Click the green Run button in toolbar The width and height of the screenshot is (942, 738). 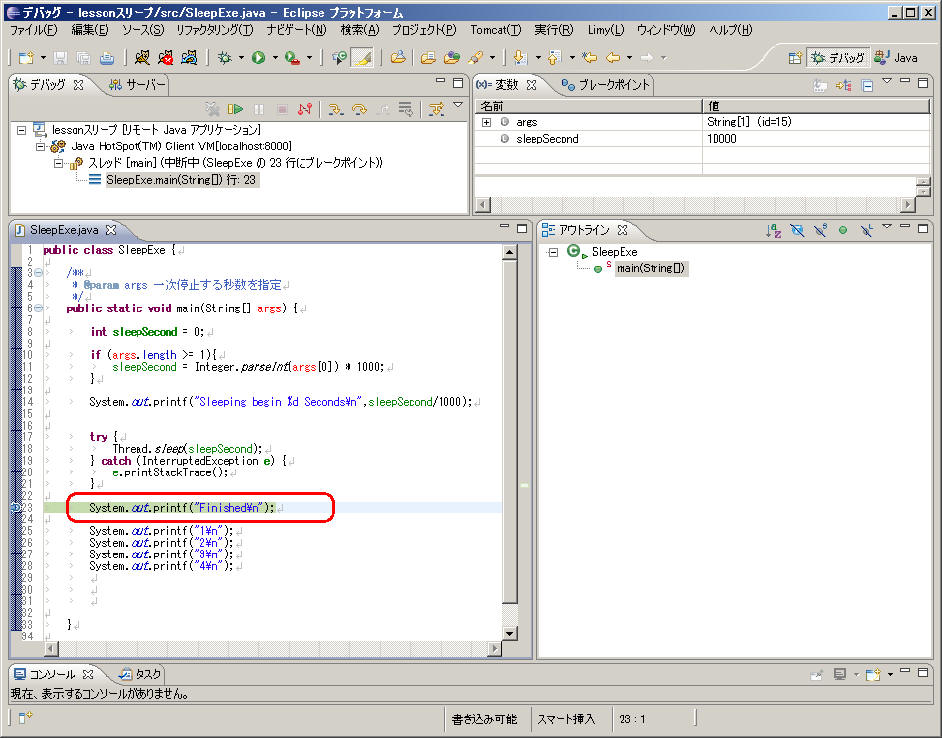pyautogui.click(x=258, y=58)
